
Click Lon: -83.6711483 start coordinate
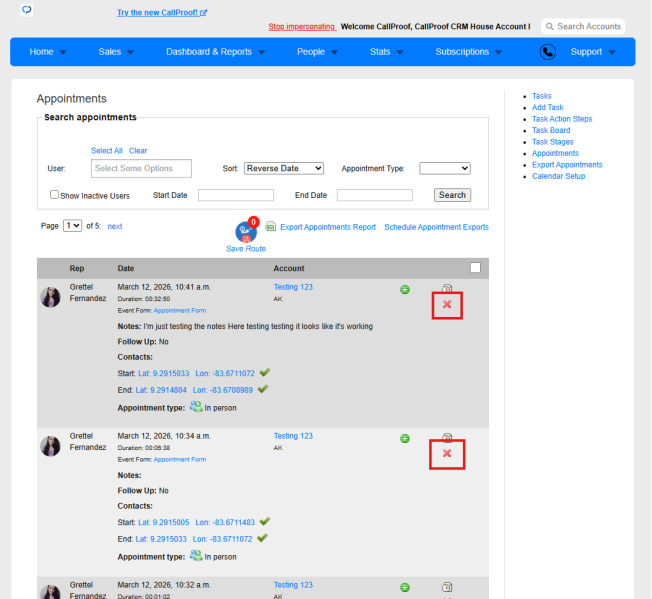click(225, 522)
